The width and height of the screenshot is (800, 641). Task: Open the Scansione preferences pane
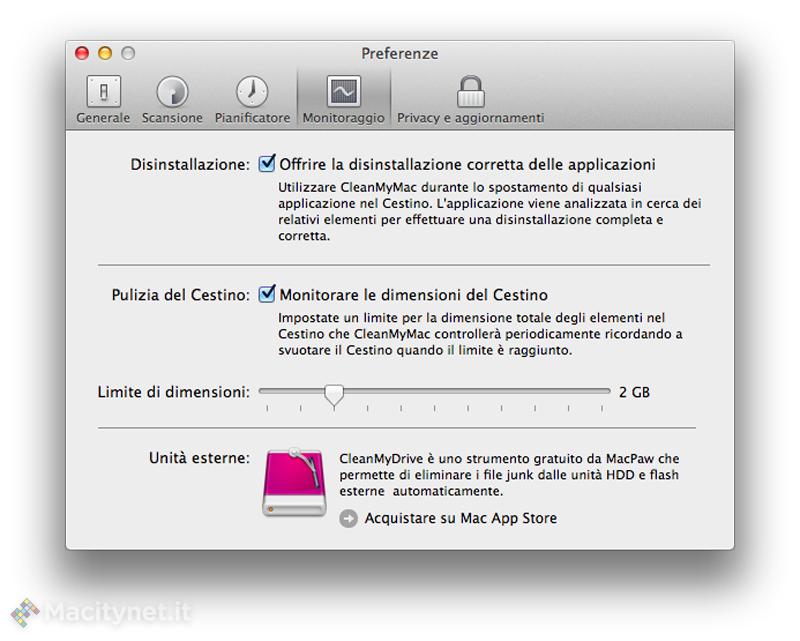point(172,100)
